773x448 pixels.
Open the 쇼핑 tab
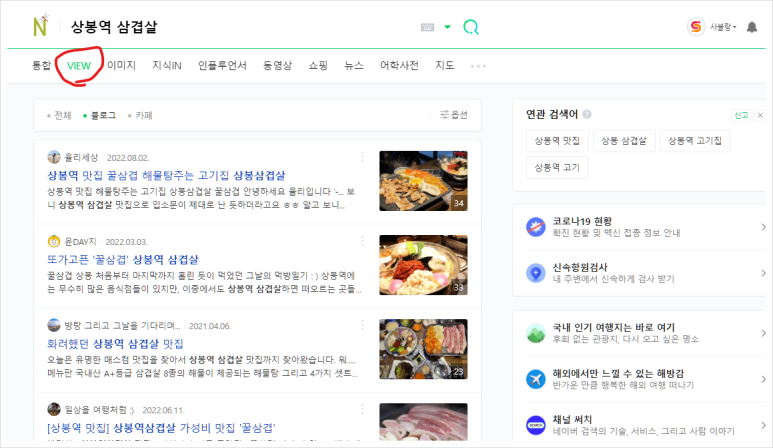click(318, 66)
